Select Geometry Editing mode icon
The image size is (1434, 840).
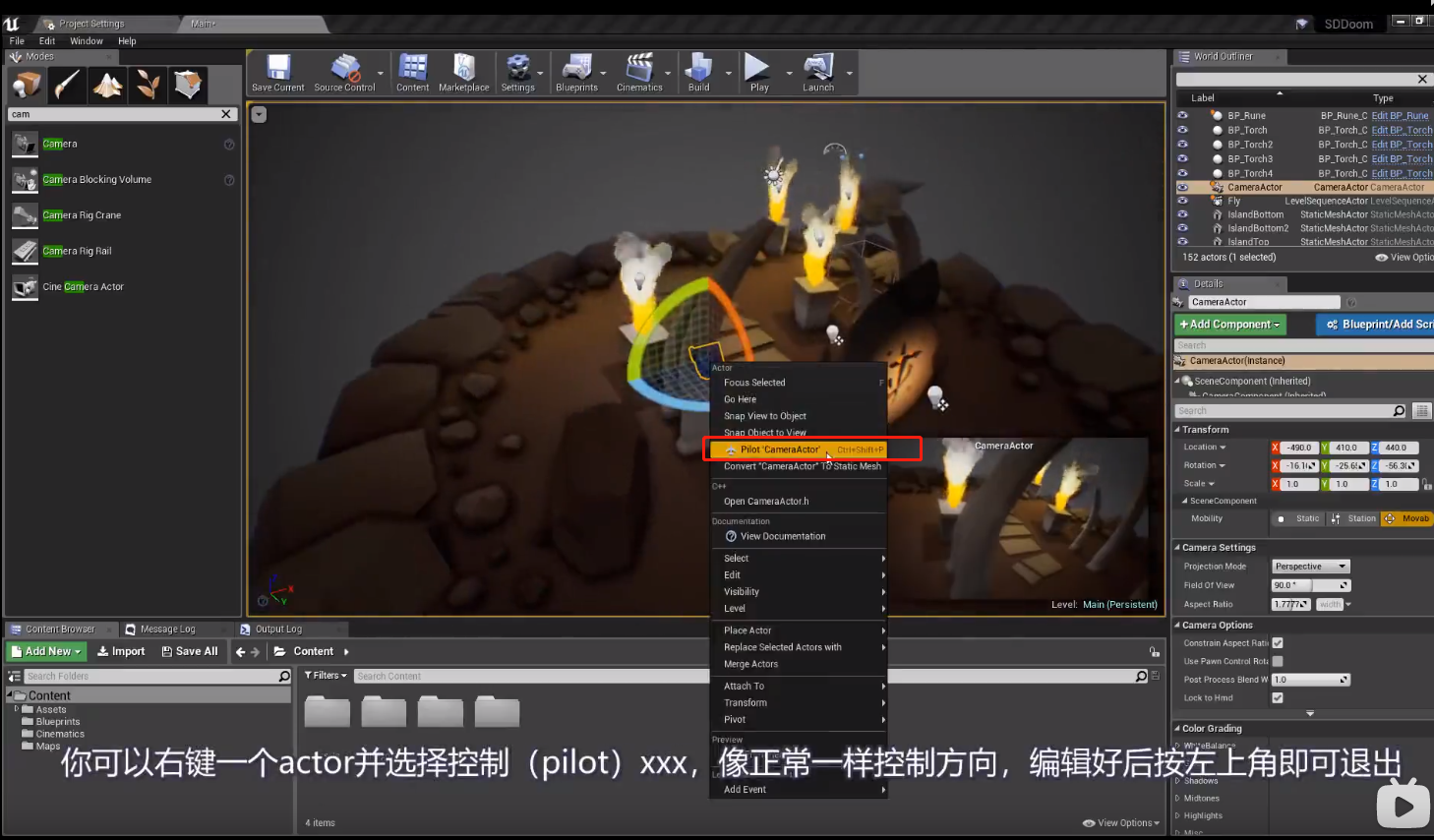(188, 85)
